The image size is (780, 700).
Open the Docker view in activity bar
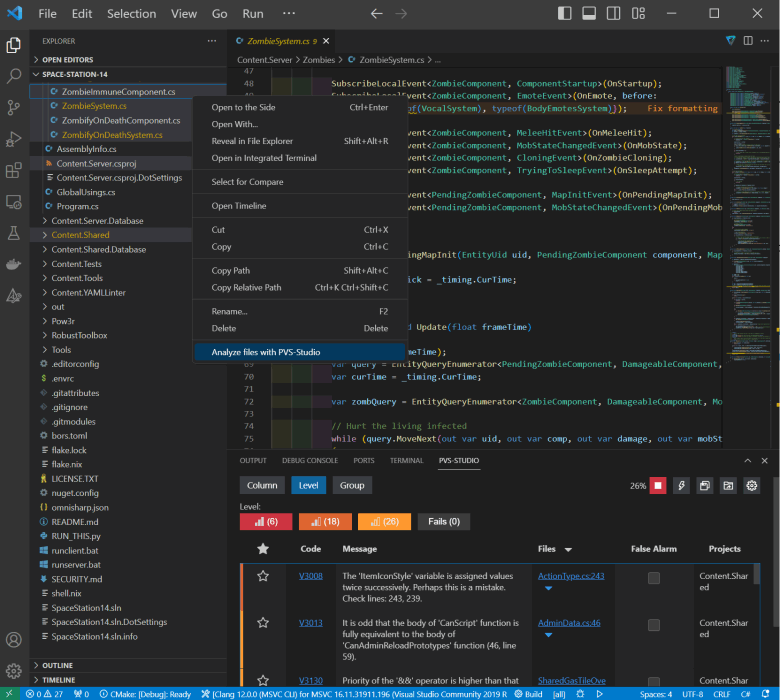point(14,264)
